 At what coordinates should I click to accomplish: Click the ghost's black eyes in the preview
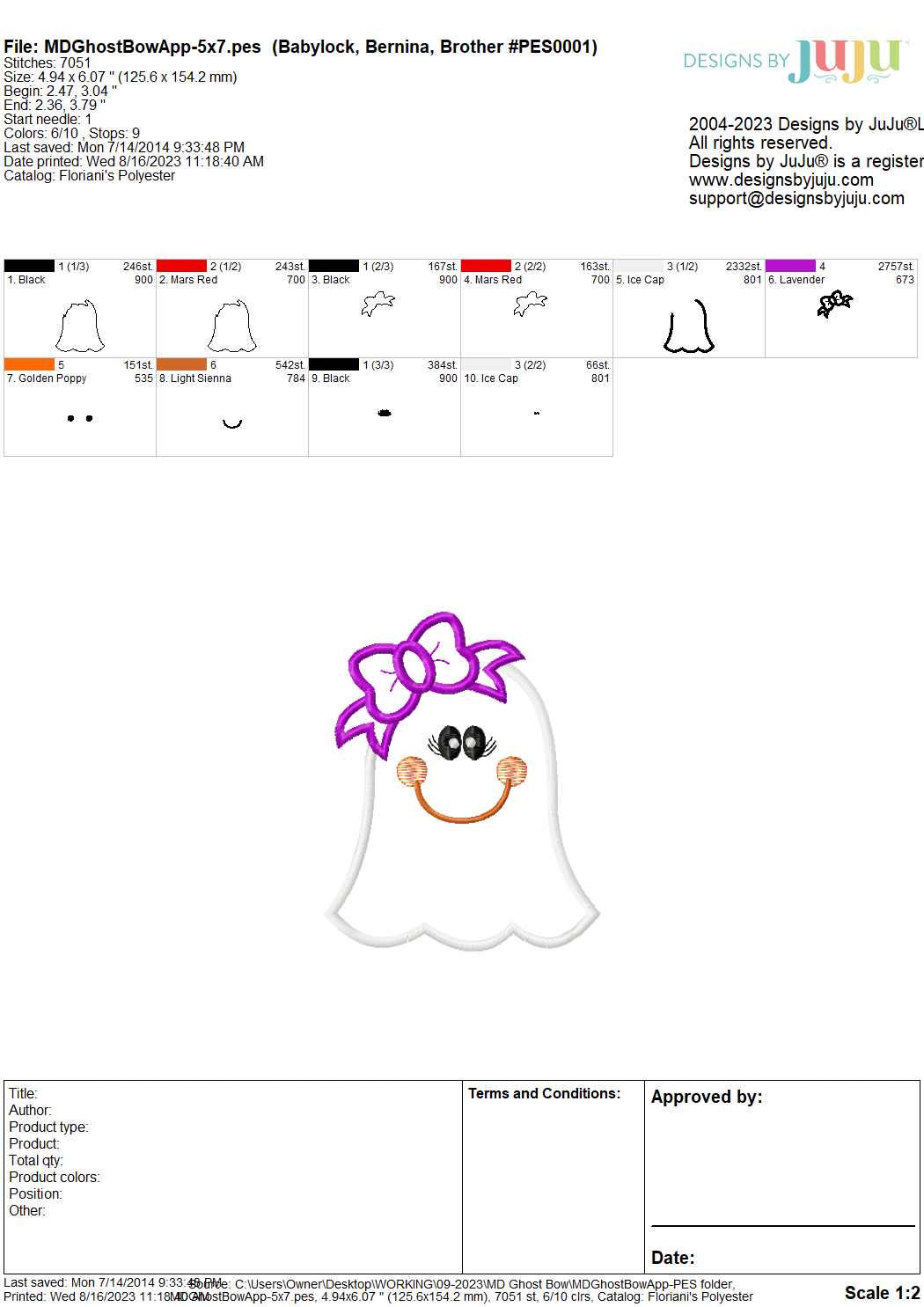[462, 743]
